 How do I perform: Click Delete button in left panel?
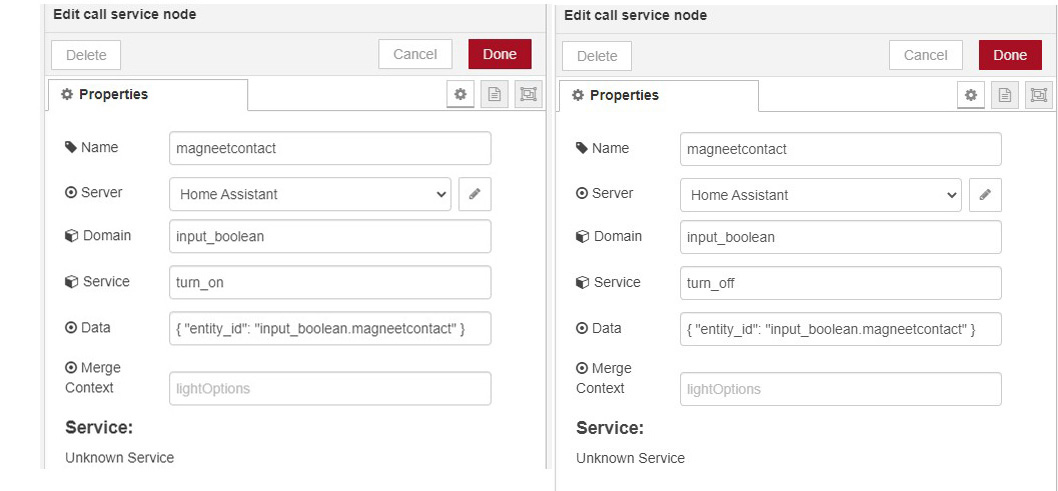[x=86, y=55]
